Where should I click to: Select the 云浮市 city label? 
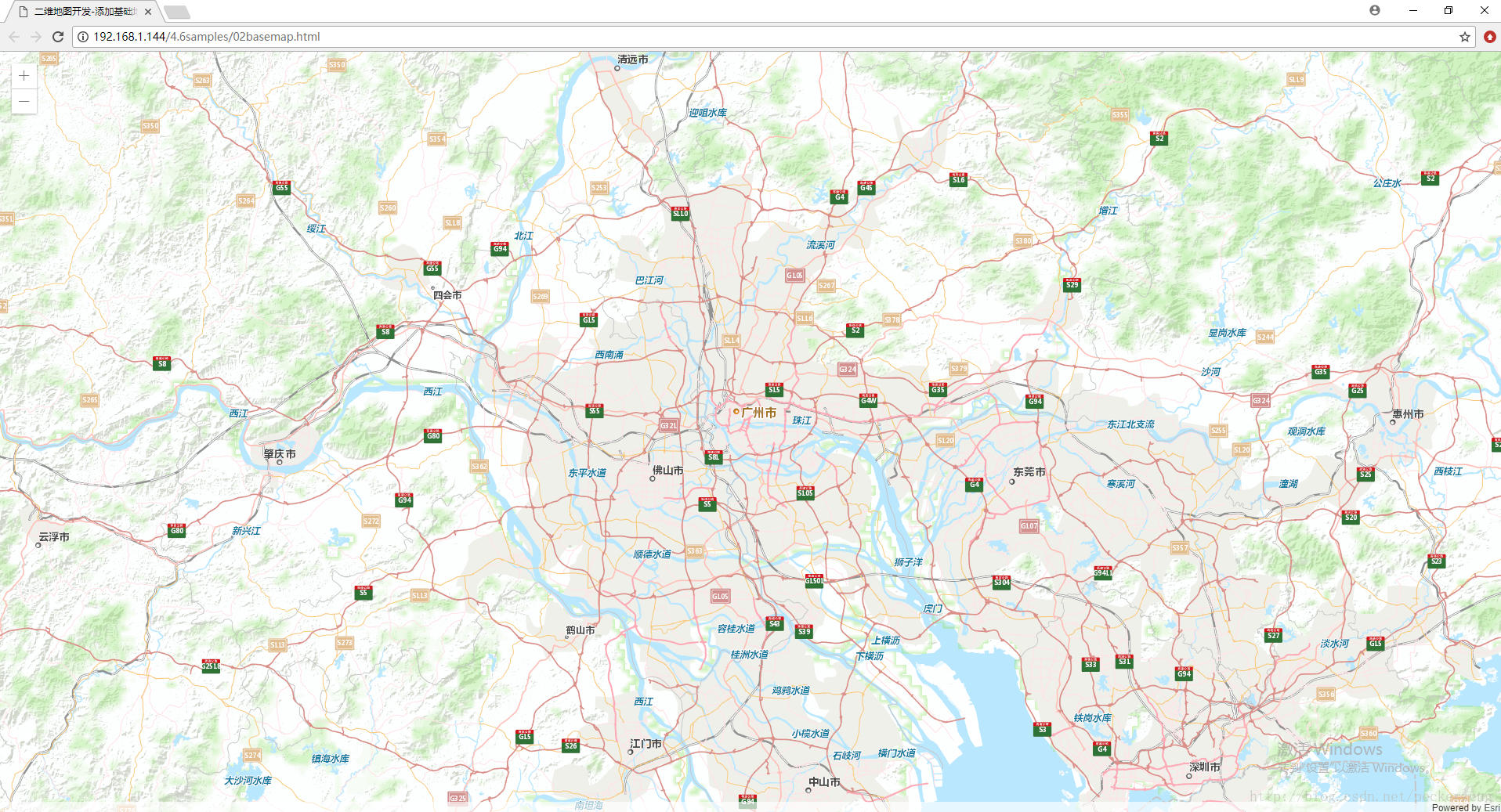pyautogui.click(x=54, y=537)
